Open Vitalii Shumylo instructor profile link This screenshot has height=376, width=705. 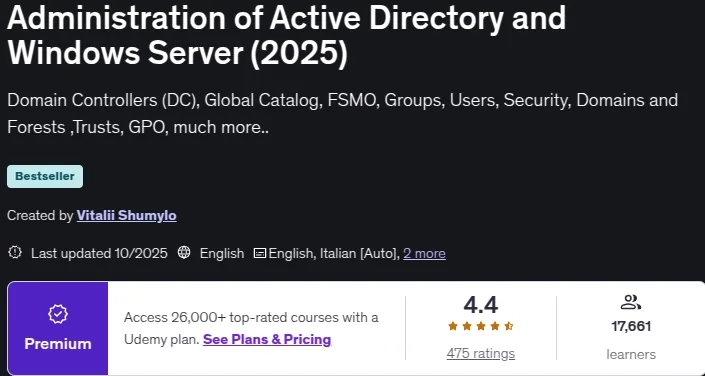[126, 215]
